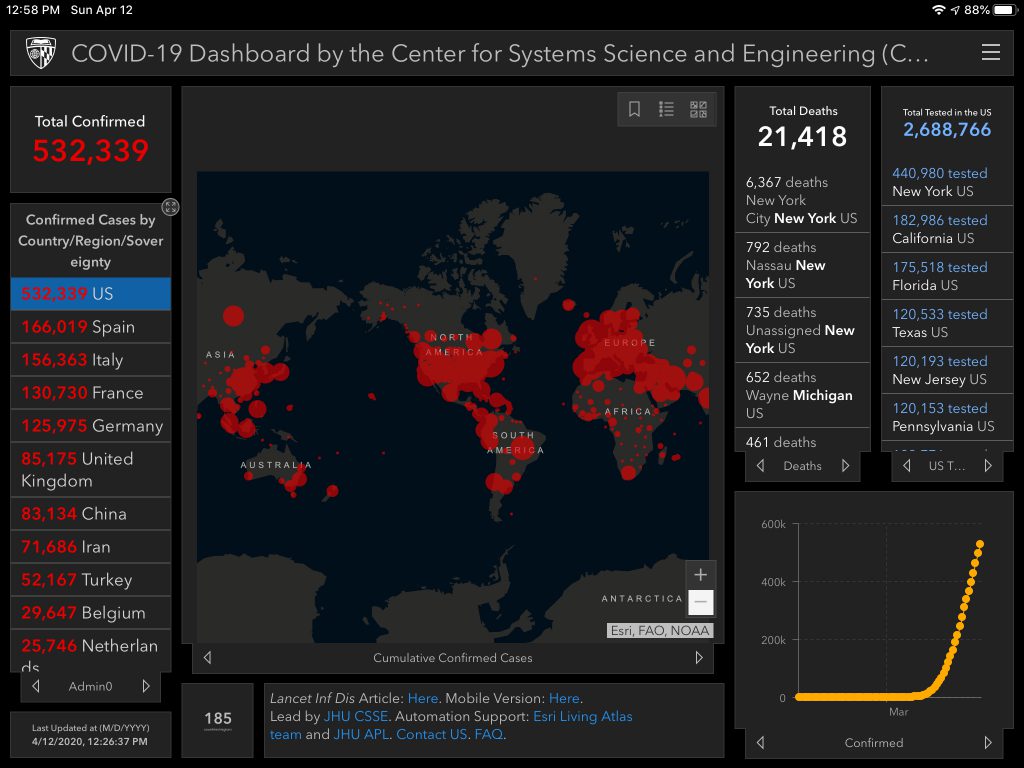Select Italy in the country list
This screenshot has height=768, width=1024.
tap(90, 360)
